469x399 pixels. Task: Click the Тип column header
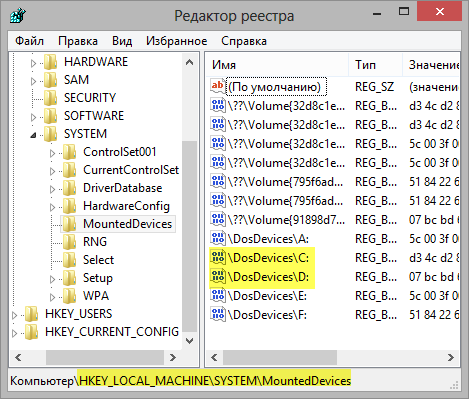pyautogui.click(x=376, y=65)
